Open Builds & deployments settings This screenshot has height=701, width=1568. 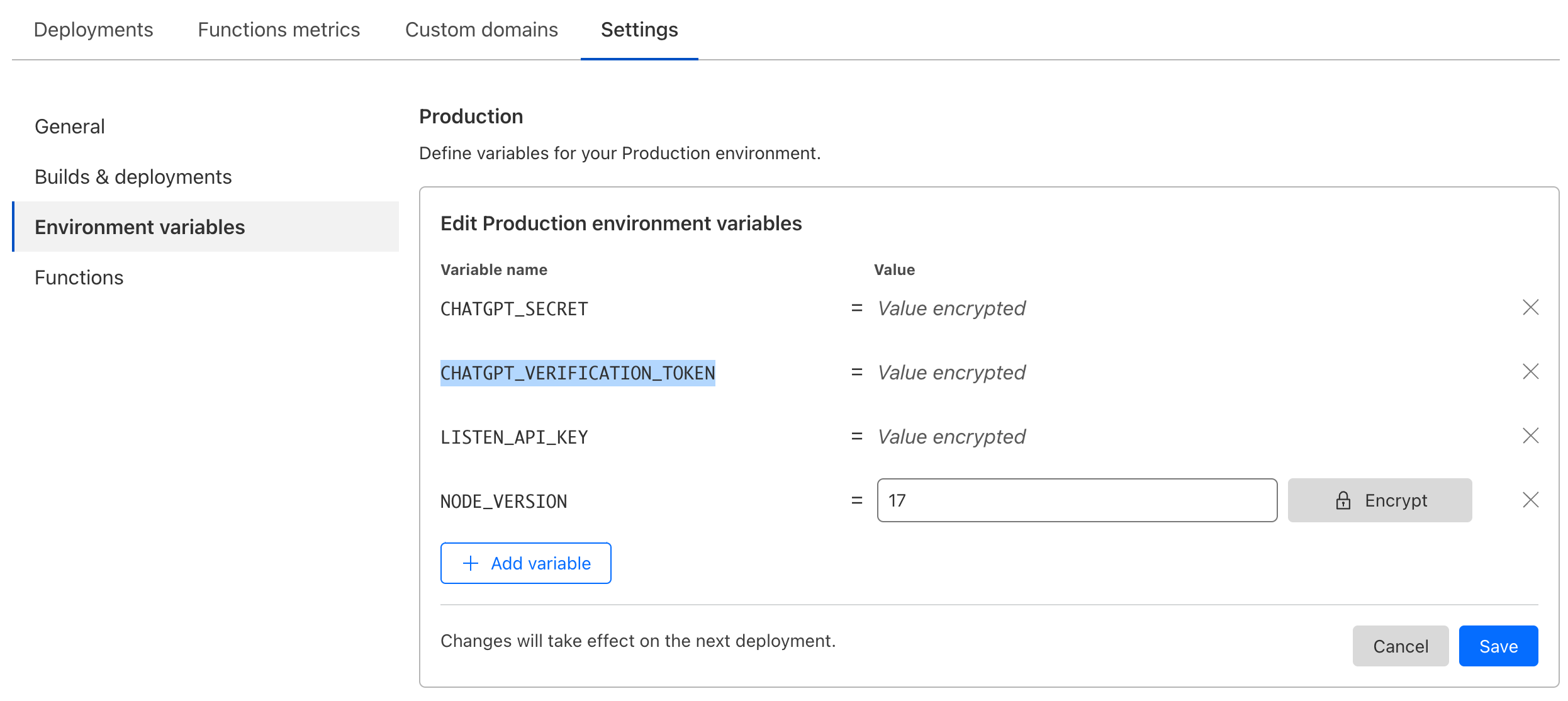coord(133,176)
